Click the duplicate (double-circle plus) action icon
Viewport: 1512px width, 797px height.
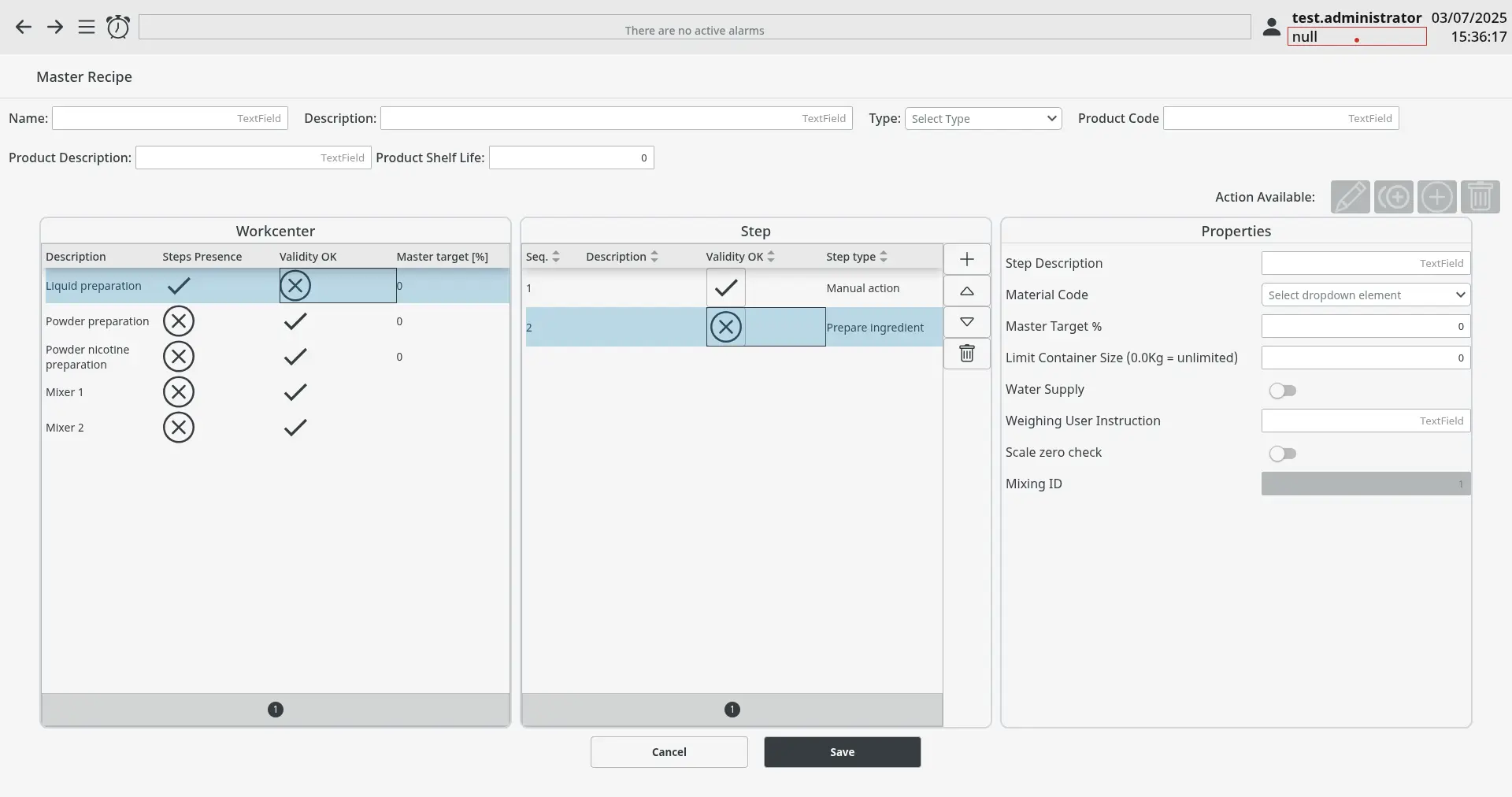point(1393,197)
